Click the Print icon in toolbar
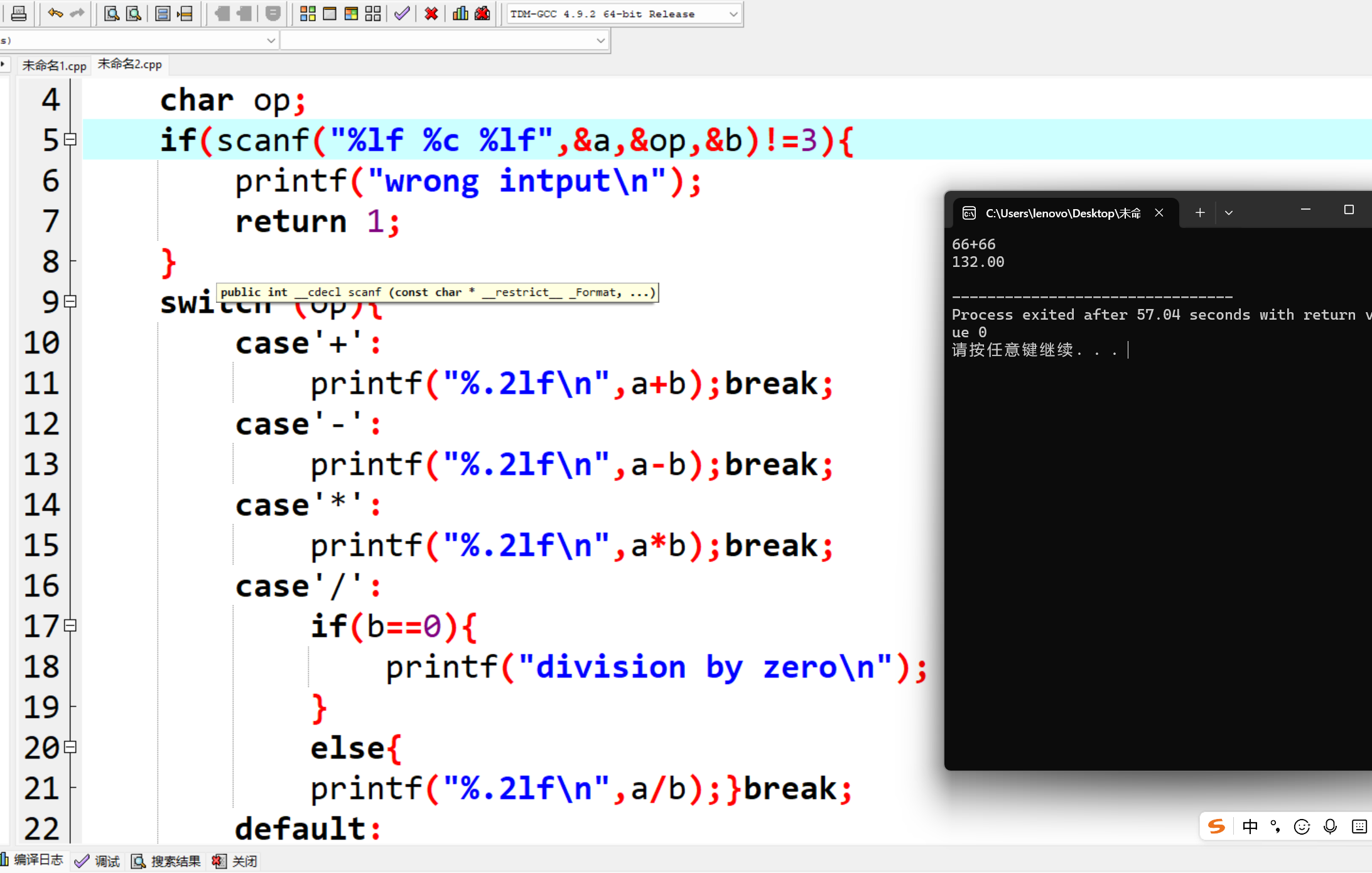The height and width of the screenshot is (873, 1372). pos(19,13)
